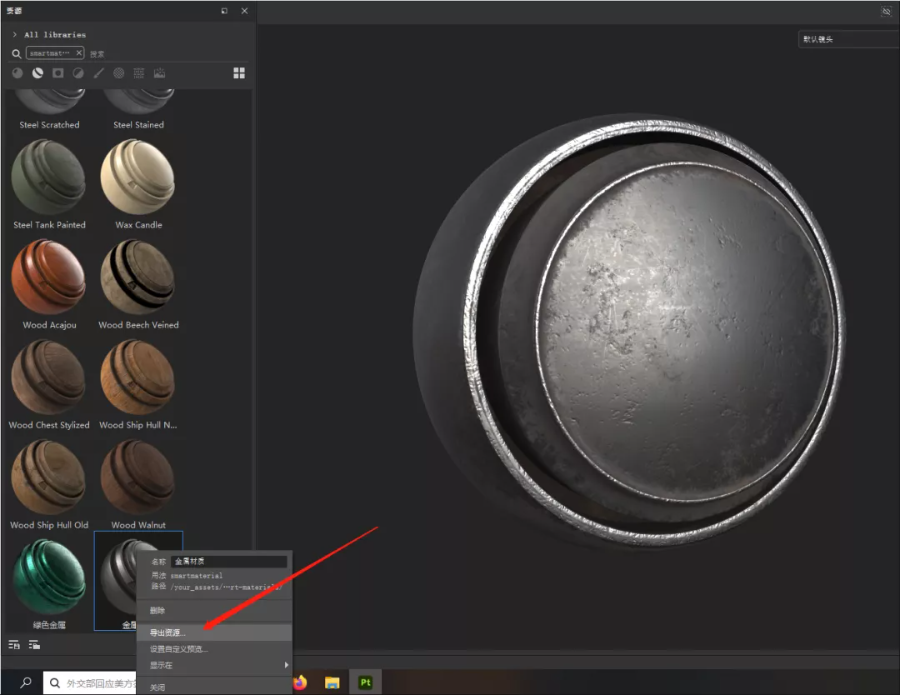Filter assets by Smart masks icon
The width and height of the screenshot is (900, 695).
pyautogui.click(x=58, y=73)
